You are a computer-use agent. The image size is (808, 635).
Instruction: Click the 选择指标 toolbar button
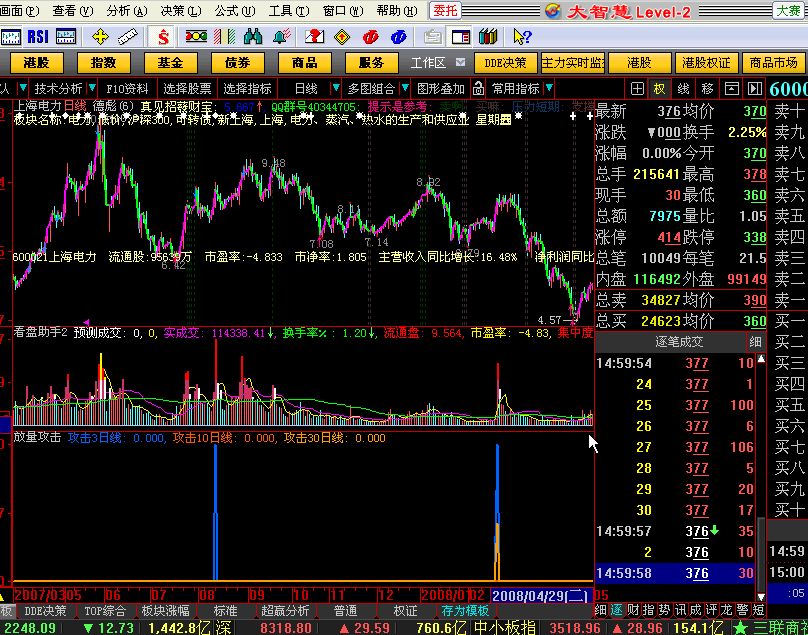click(x=247, y=89)
